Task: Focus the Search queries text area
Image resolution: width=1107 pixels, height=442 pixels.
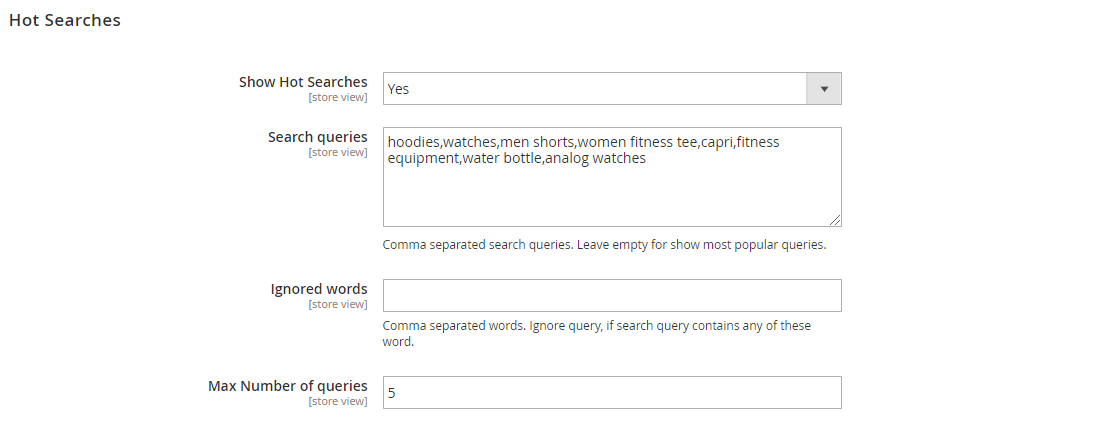Action: 612,177
